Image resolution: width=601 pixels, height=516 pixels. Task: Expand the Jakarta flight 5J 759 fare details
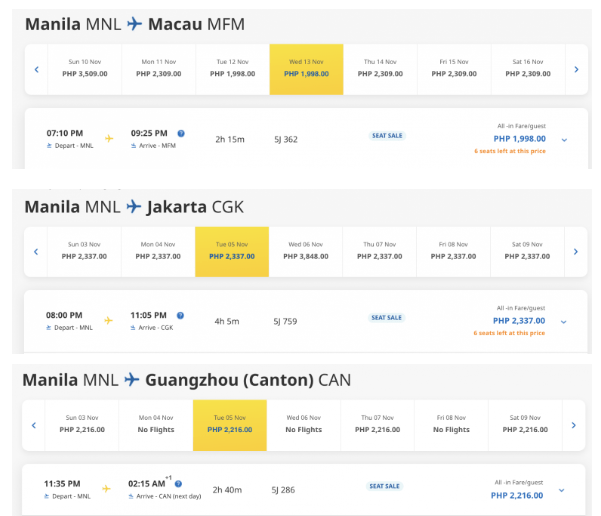pyautogui.click(x=564, y=321)
